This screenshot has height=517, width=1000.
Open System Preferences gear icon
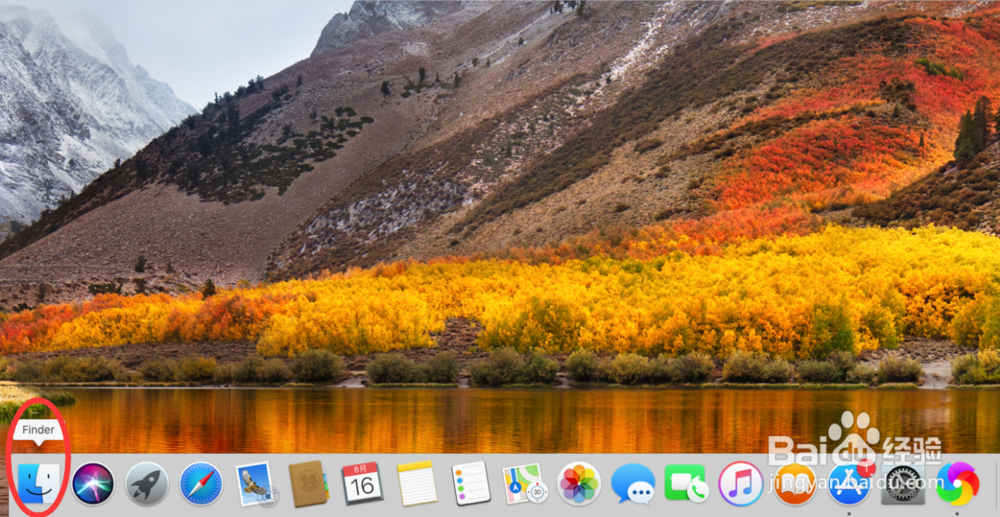pos(903,483)
